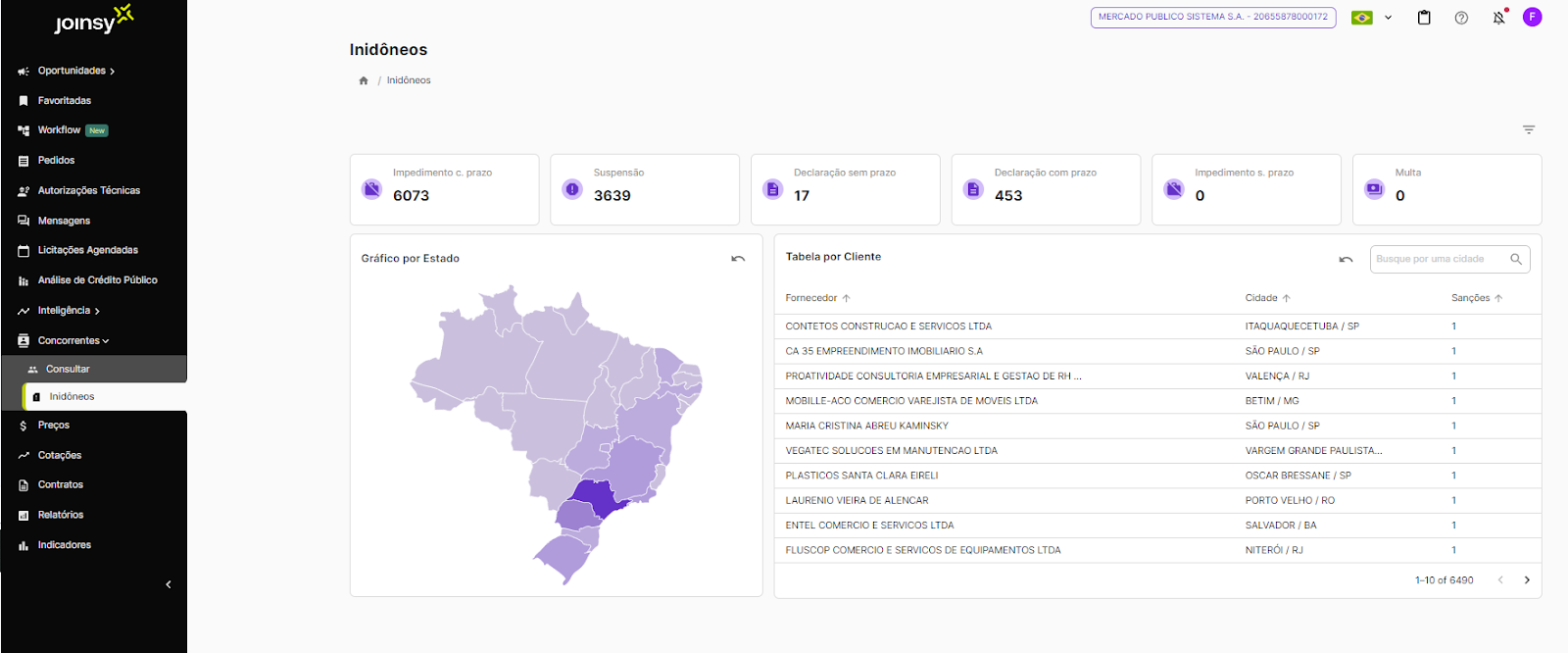
Task: Undo filter on Tabela por Cliente
Action: pyautogui.click(x=1346, y=260)
